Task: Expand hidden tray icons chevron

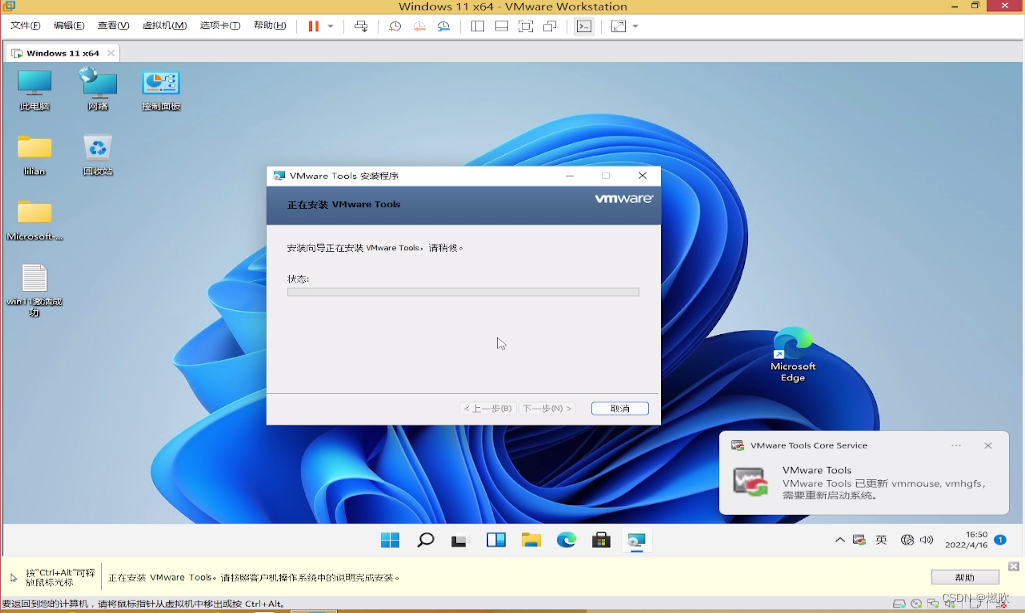Action: point(840,540)
